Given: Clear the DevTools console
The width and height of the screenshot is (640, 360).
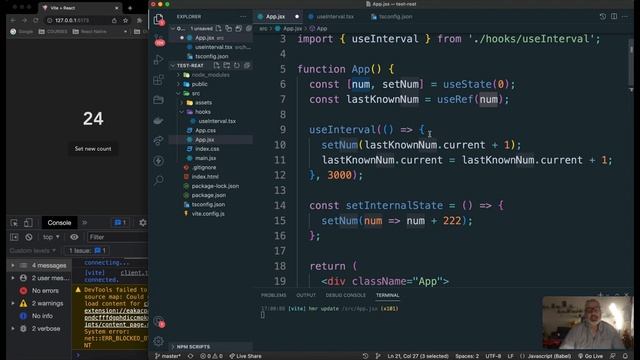Looking at the screenshot, I should (29, 237).
